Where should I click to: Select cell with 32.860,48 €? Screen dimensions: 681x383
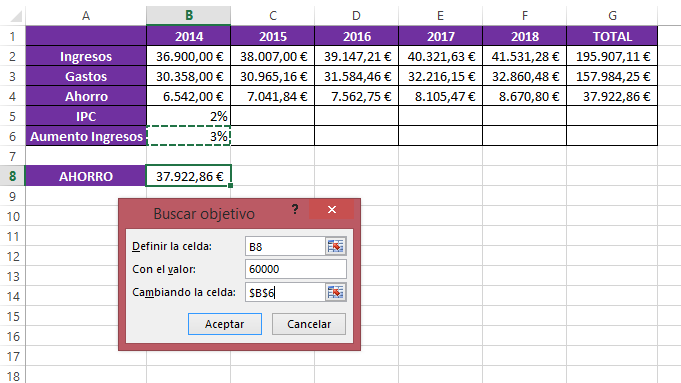[x=525, y=76]
